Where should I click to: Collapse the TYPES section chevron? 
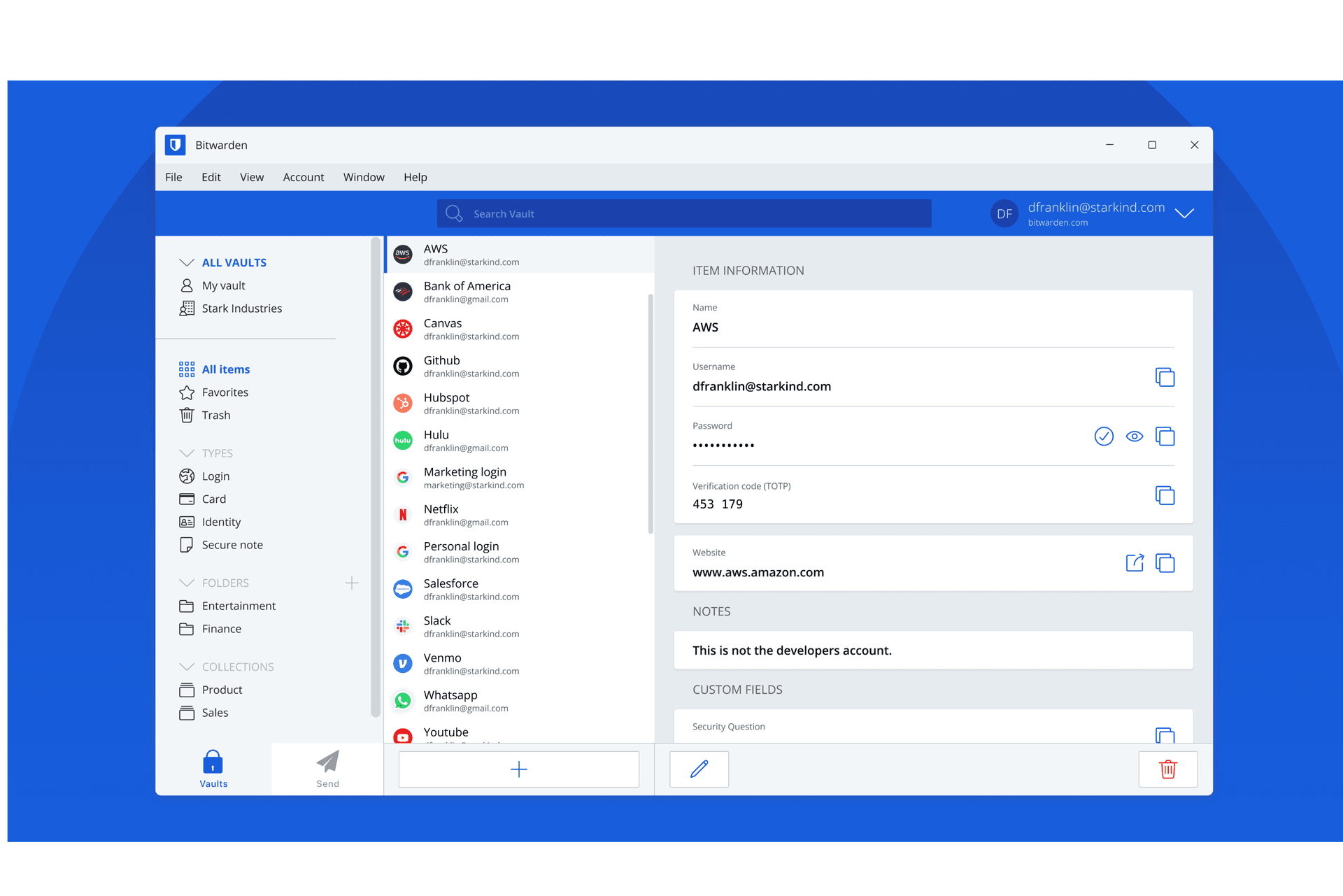coord(187,453)
